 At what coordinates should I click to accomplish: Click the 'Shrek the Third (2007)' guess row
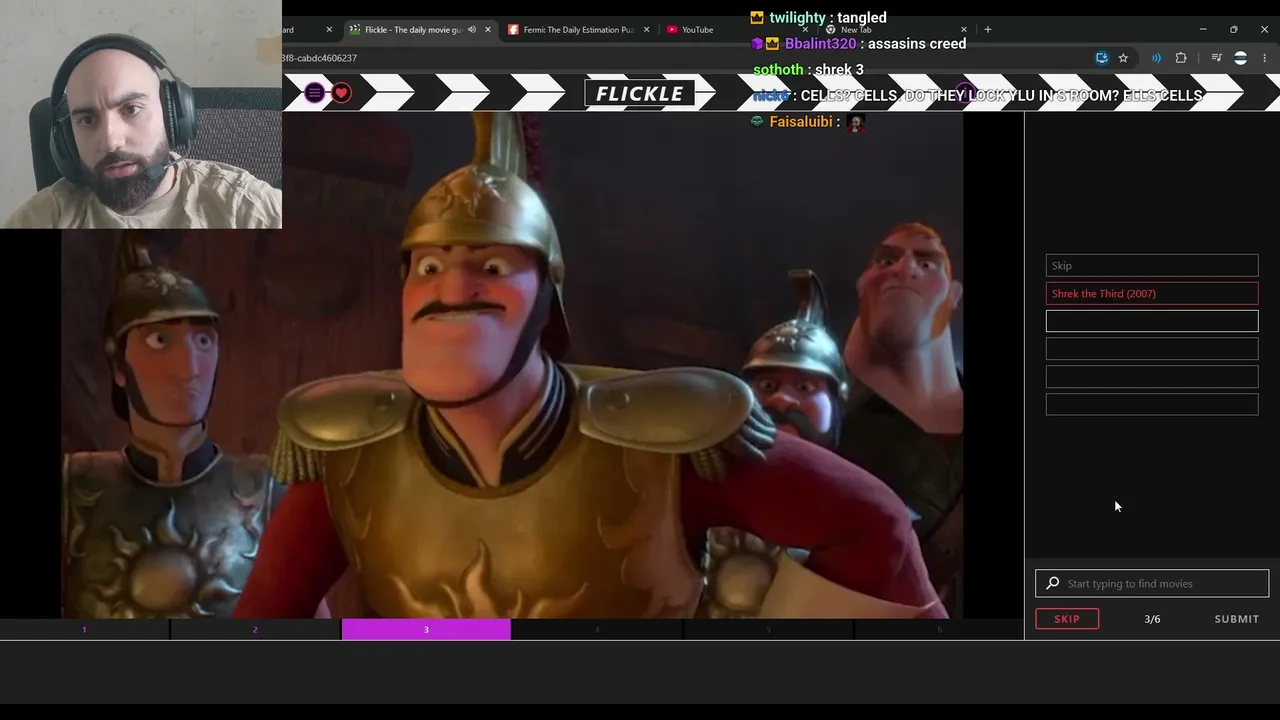point(1152,294)
